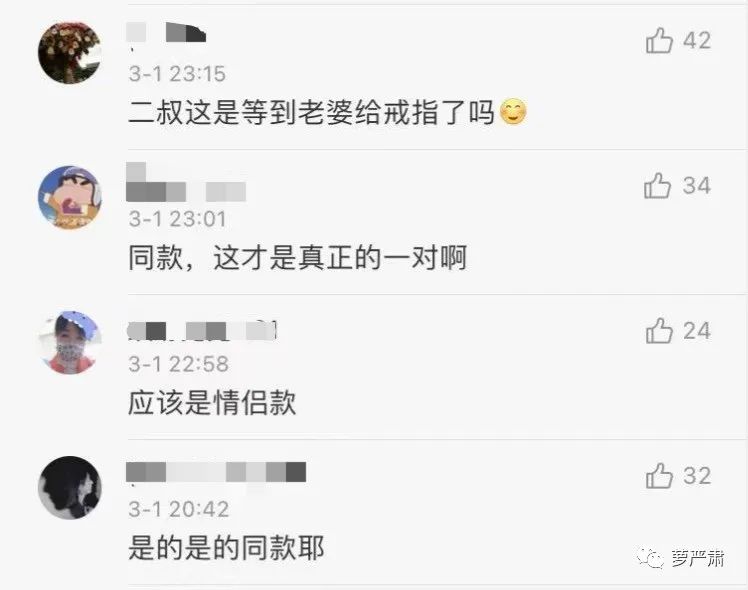View the masked person avatar profile
Image resolution: width=748 pixels, height=590 pixels.
(70, 342)
